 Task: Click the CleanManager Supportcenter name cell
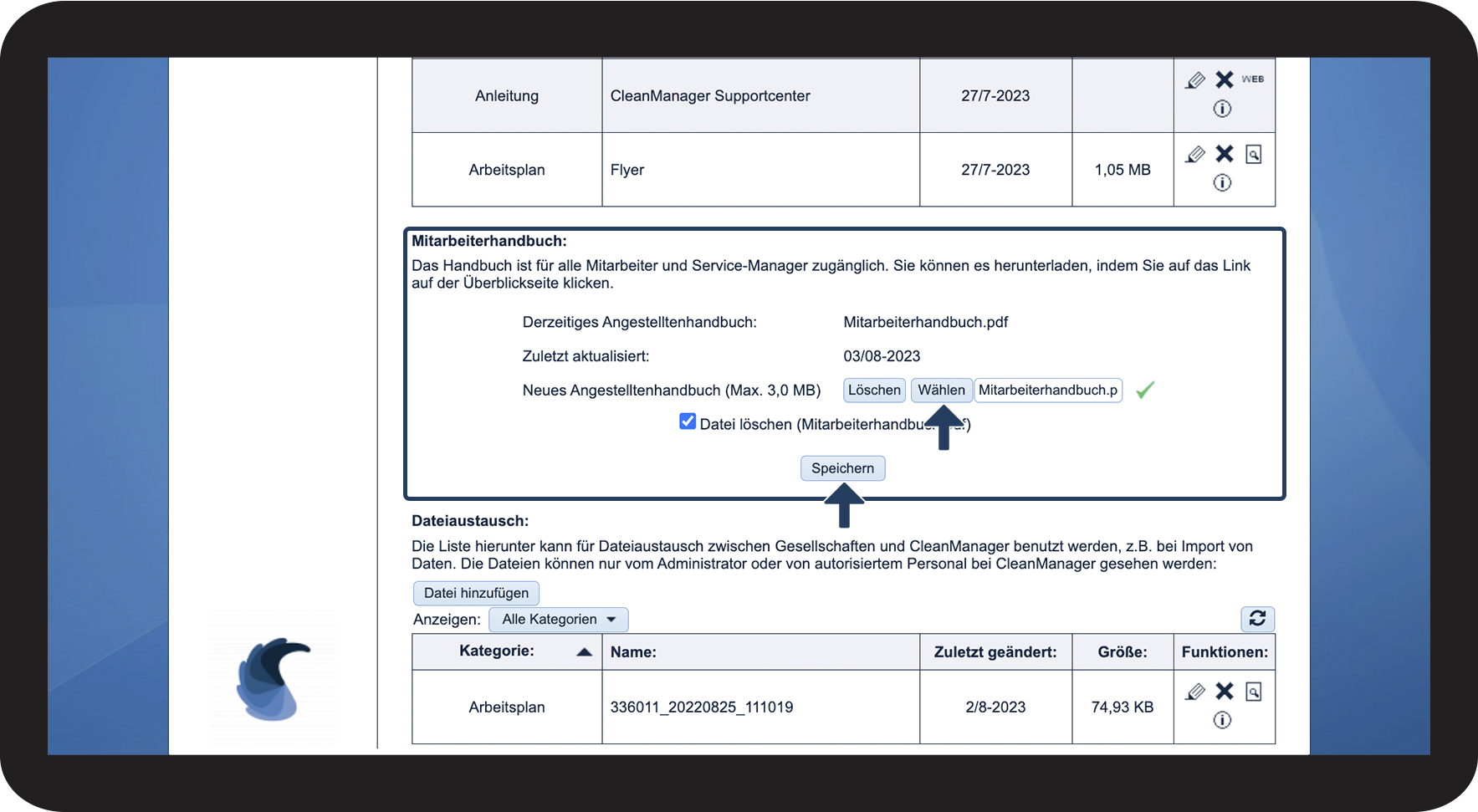point(761,95)
